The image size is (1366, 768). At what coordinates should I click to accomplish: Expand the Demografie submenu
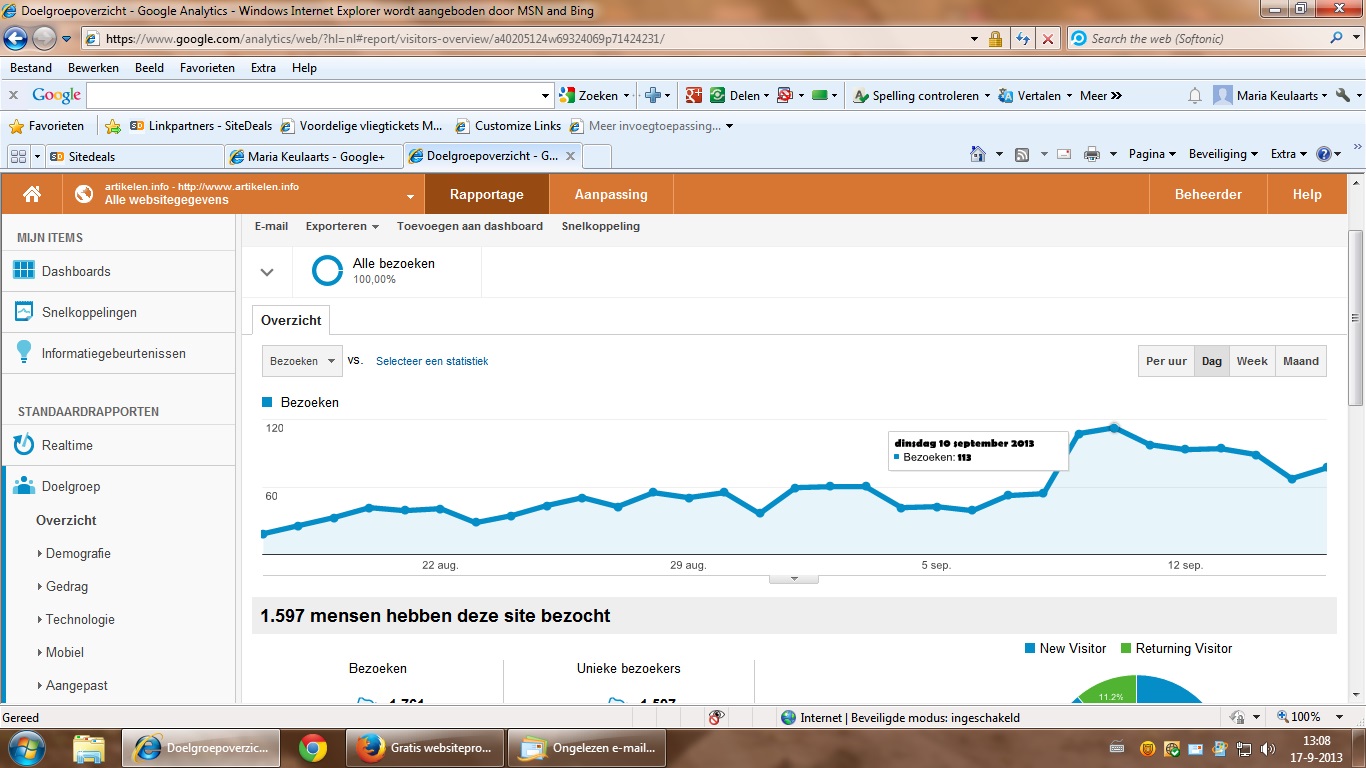[74, 553]
